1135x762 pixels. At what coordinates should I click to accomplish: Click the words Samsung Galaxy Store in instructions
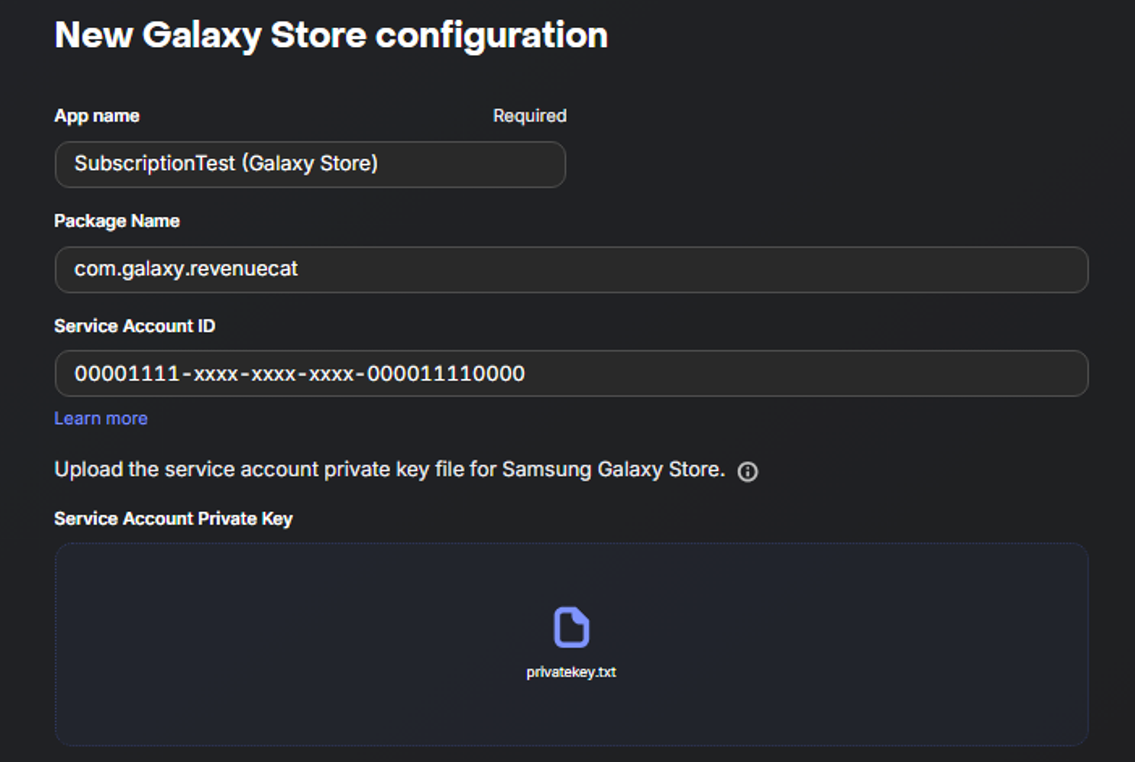pyautogui.click(x=612, y=470)
